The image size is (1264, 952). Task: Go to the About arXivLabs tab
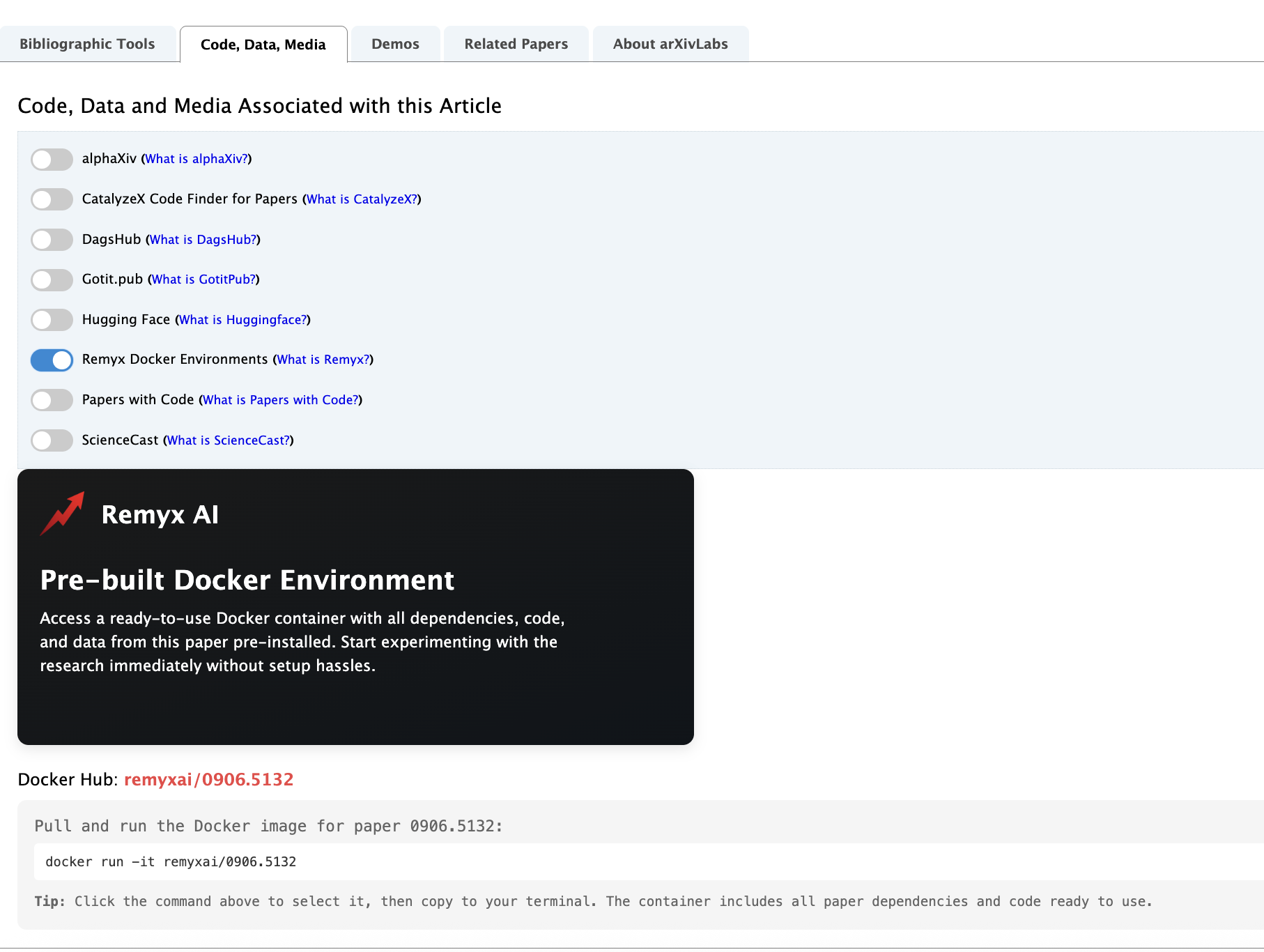click(670, 44)
